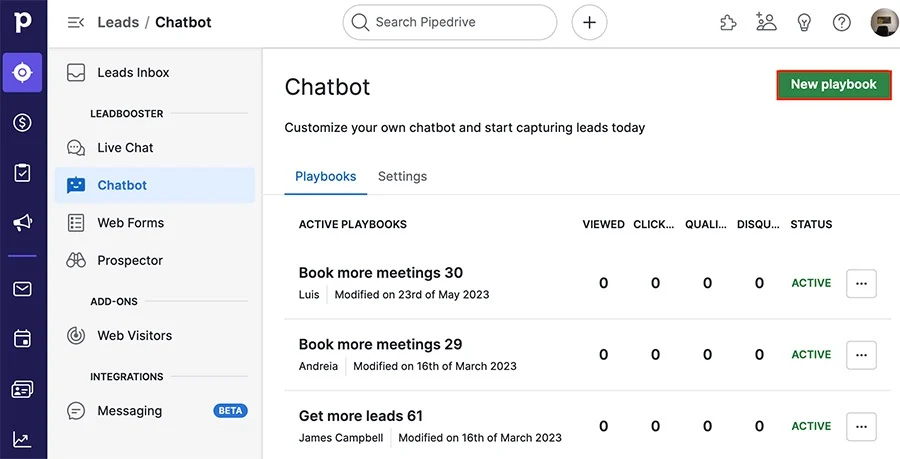Open options menu for Book more meetings 30
This screenshot has height=459, width=900.
[861, 283]
